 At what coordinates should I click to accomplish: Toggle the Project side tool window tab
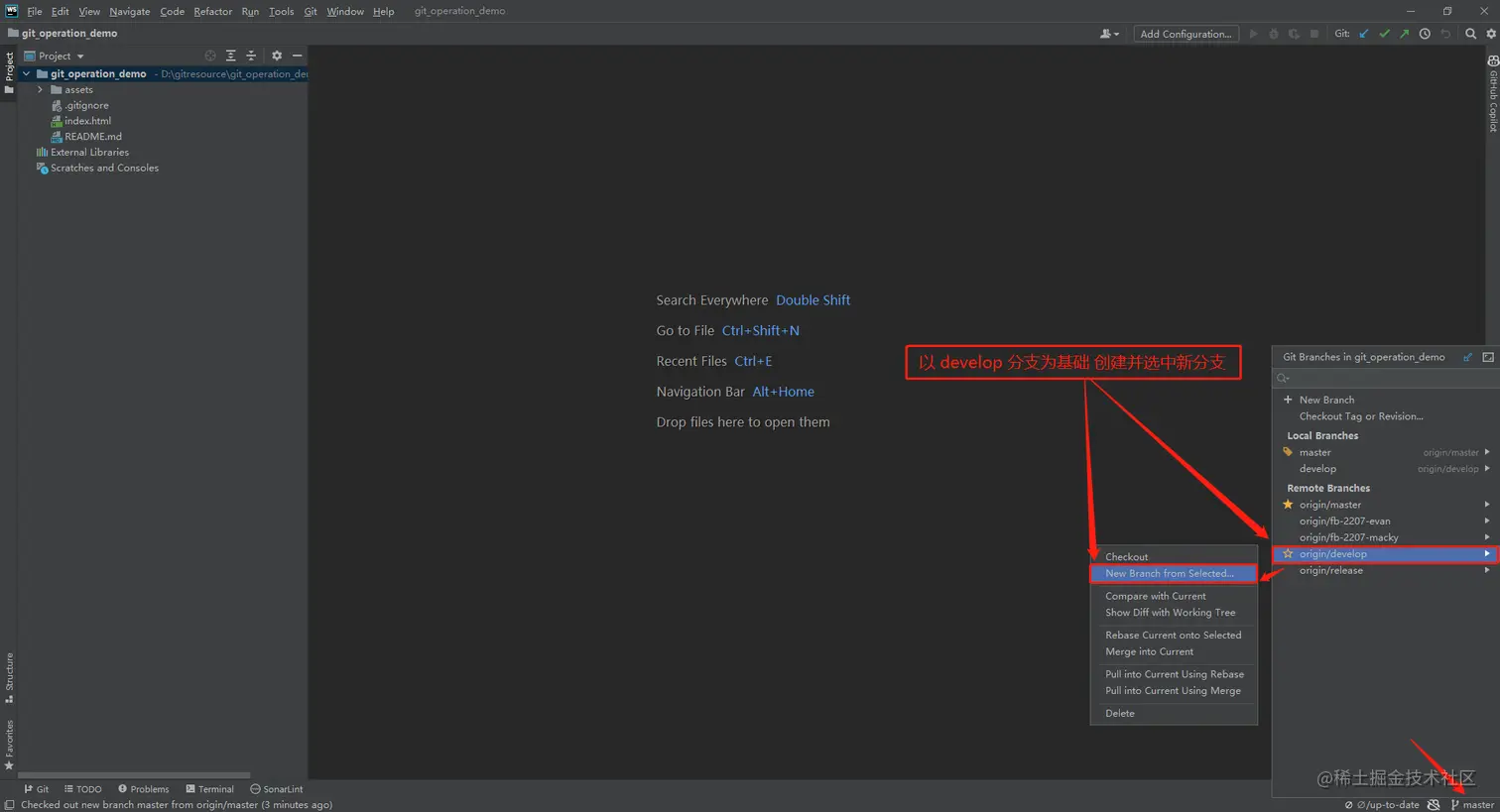(x=9, y=72)
